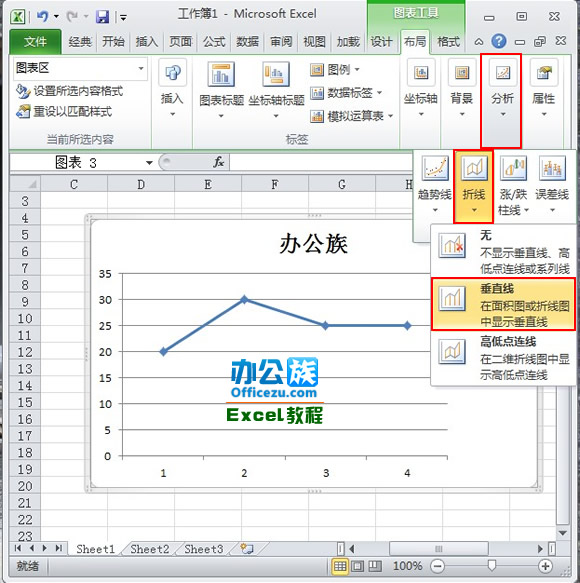Click the horizontal scrollbar thumb
This screenshot has width=580, height=583.
(x=438, y=549)
